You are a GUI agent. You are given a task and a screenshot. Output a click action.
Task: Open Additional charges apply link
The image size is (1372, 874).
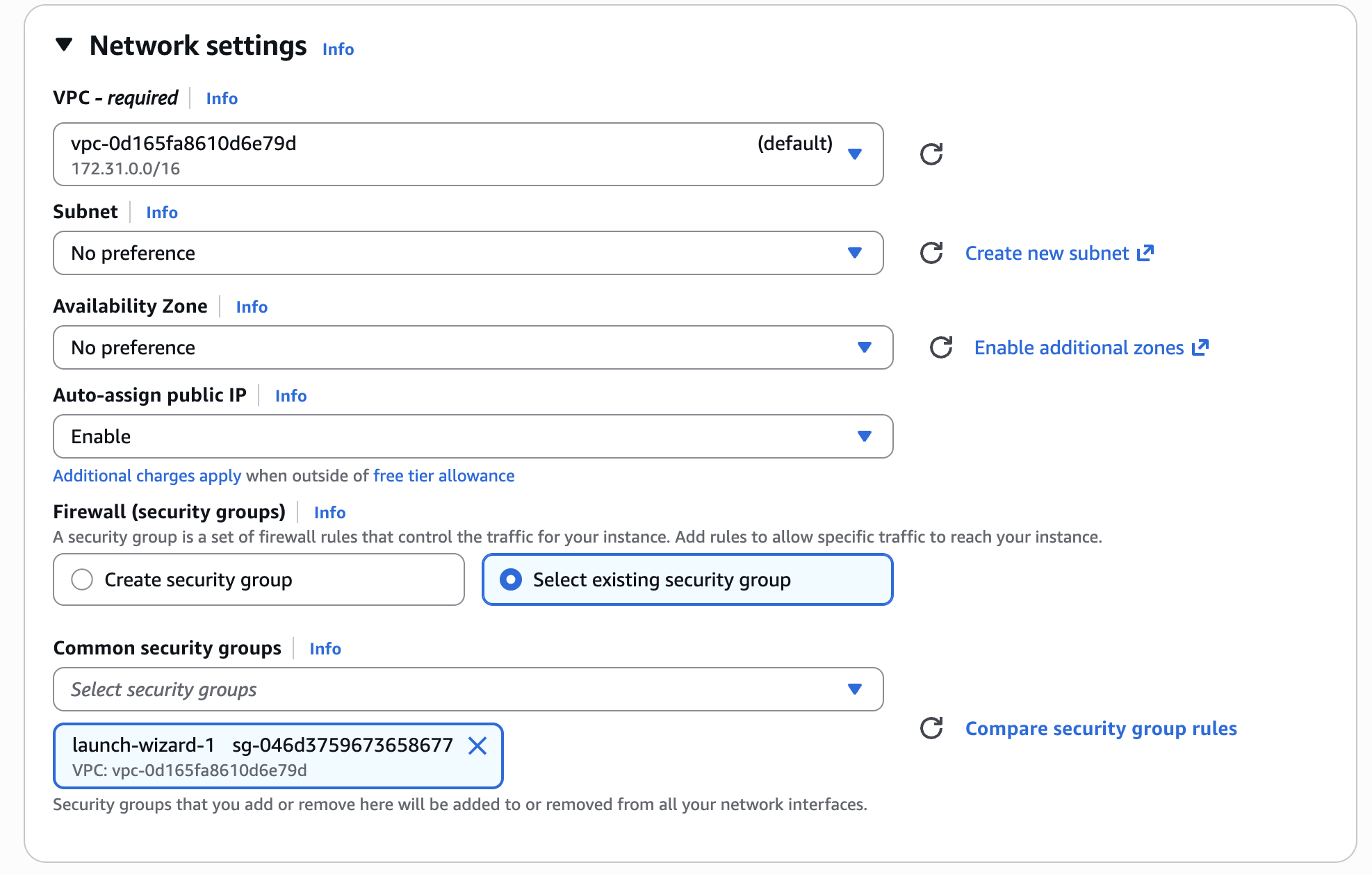tap(147, 476)
